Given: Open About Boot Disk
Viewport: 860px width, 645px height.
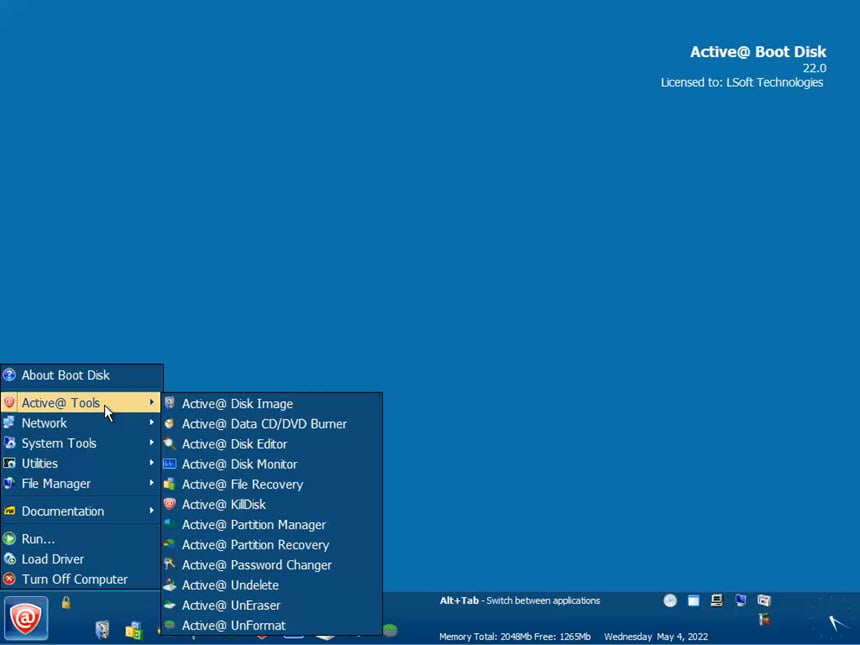Looking at the screenshot, I should (82, 375).
